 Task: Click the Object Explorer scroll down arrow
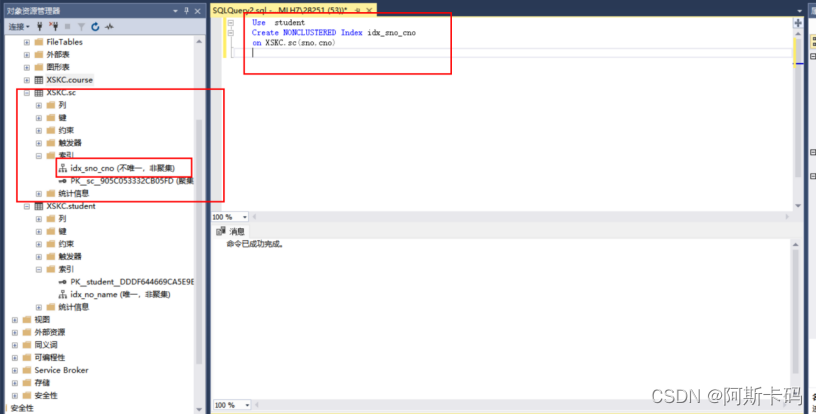coord(199,409)
